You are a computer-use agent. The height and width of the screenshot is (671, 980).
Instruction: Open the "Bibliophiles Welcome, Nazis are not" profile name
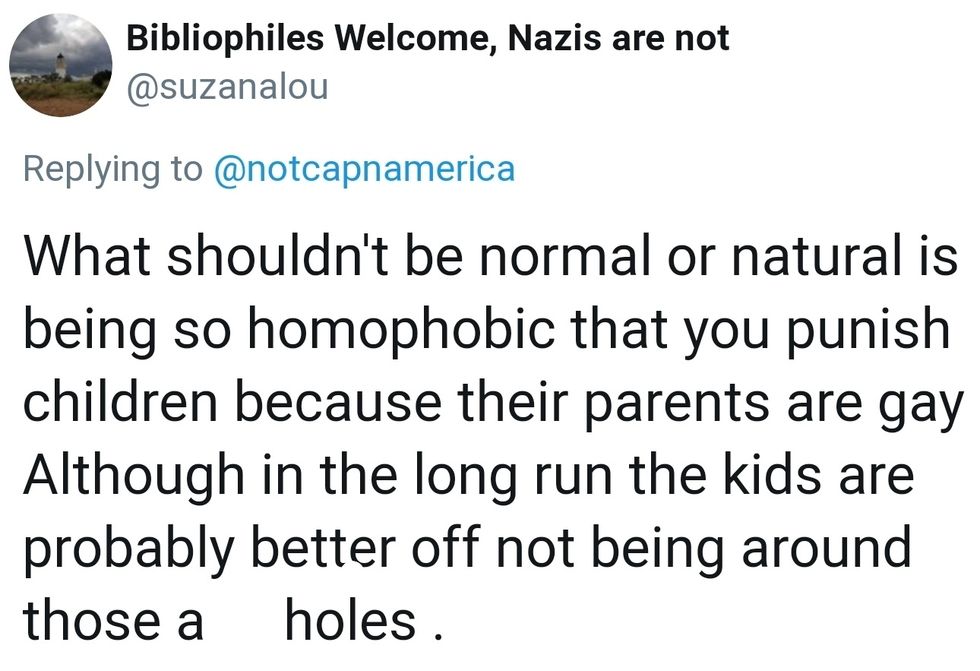click(428, 39)
